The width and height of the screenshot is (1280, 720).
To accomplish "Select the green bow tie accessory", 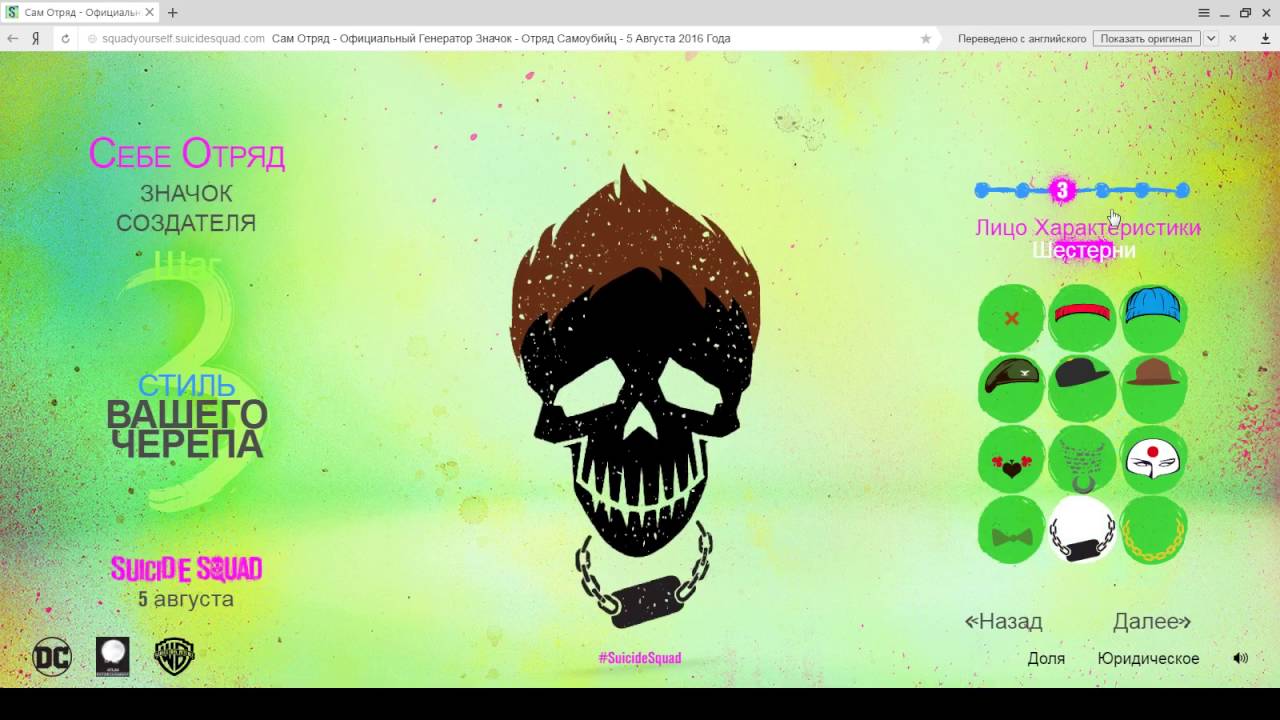I will pos(1011,530).
